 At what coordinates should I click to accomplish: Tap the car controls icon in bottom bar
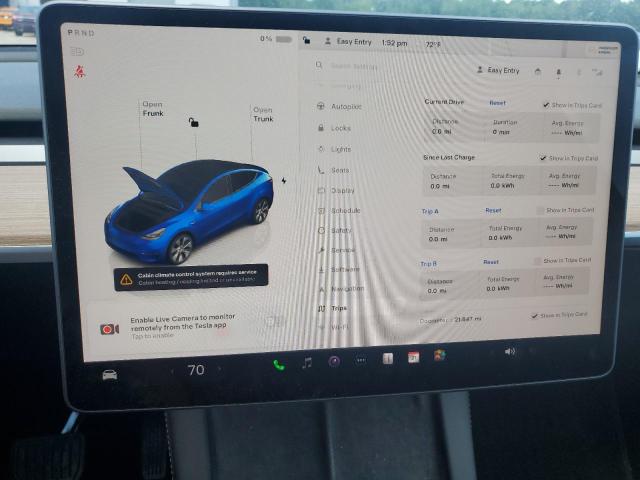(110, 375)
